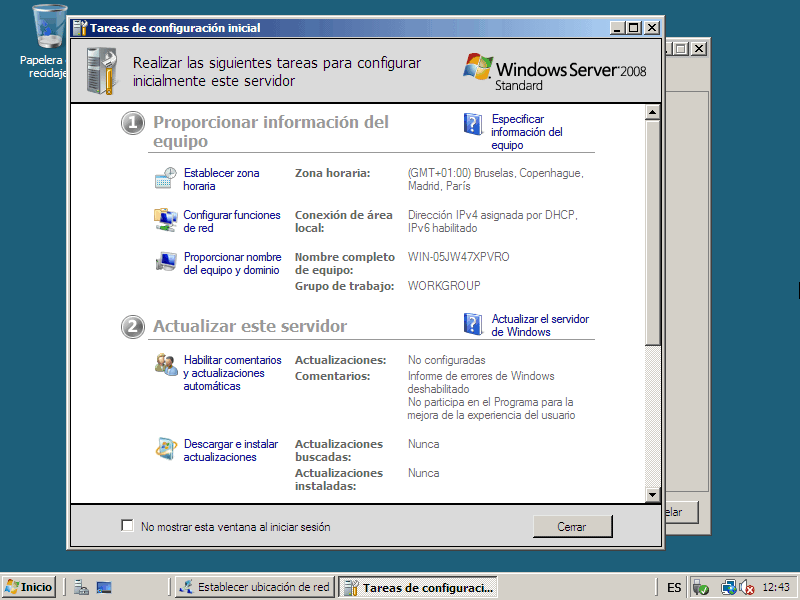Click the scrollbar down arrow
Screen dimensions: 800x600
[x=653, y=494]
